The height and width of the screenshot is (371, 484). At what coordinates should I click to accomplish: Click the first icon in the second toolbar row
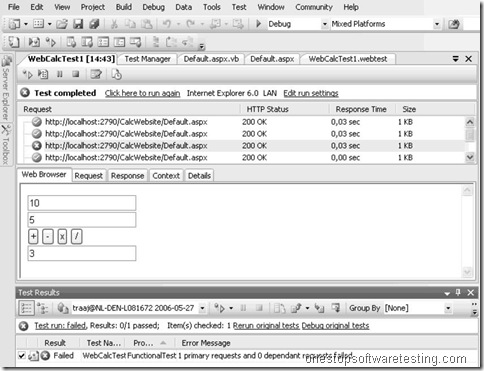click(14, 42)
